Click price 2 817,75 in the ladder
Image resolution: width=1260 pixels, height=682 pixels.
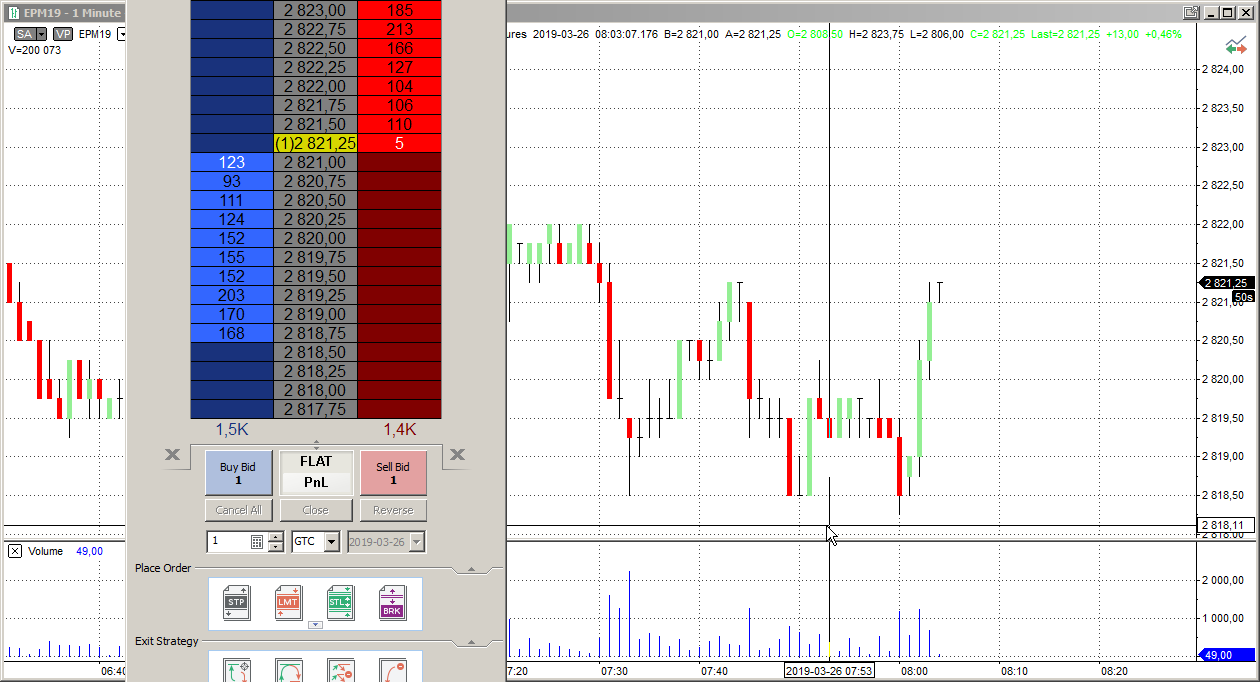click(x=316, y=409)
